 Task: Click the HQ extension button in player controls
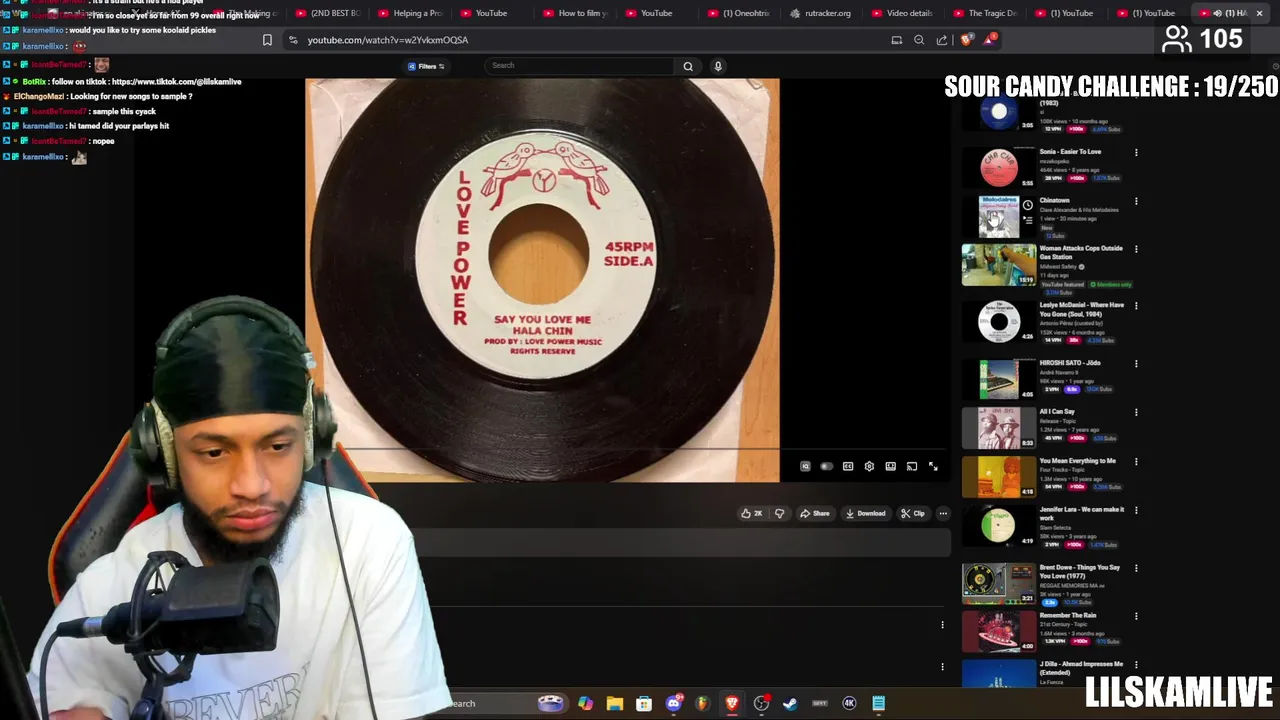point(805,467)
